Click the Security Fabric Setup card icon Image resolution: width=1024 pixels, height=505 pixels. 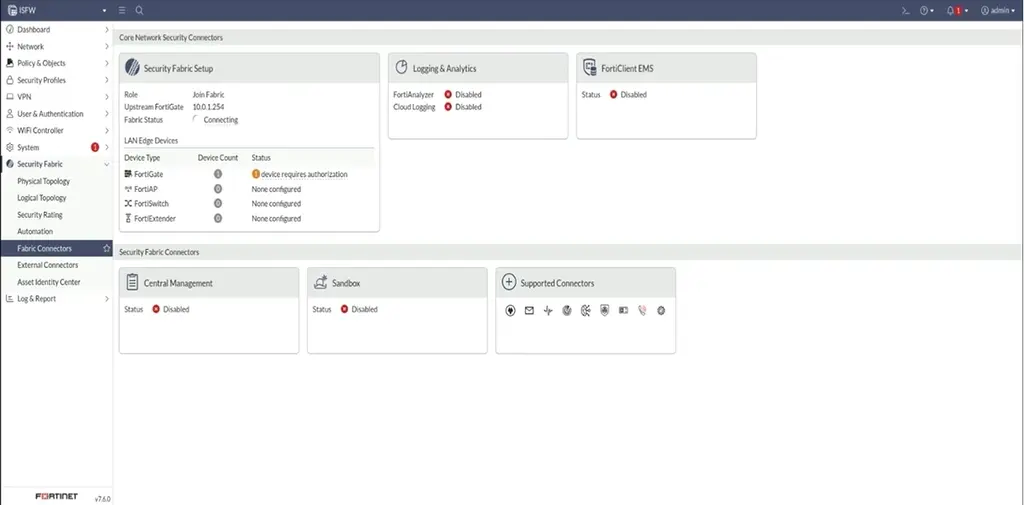[133, 68]
